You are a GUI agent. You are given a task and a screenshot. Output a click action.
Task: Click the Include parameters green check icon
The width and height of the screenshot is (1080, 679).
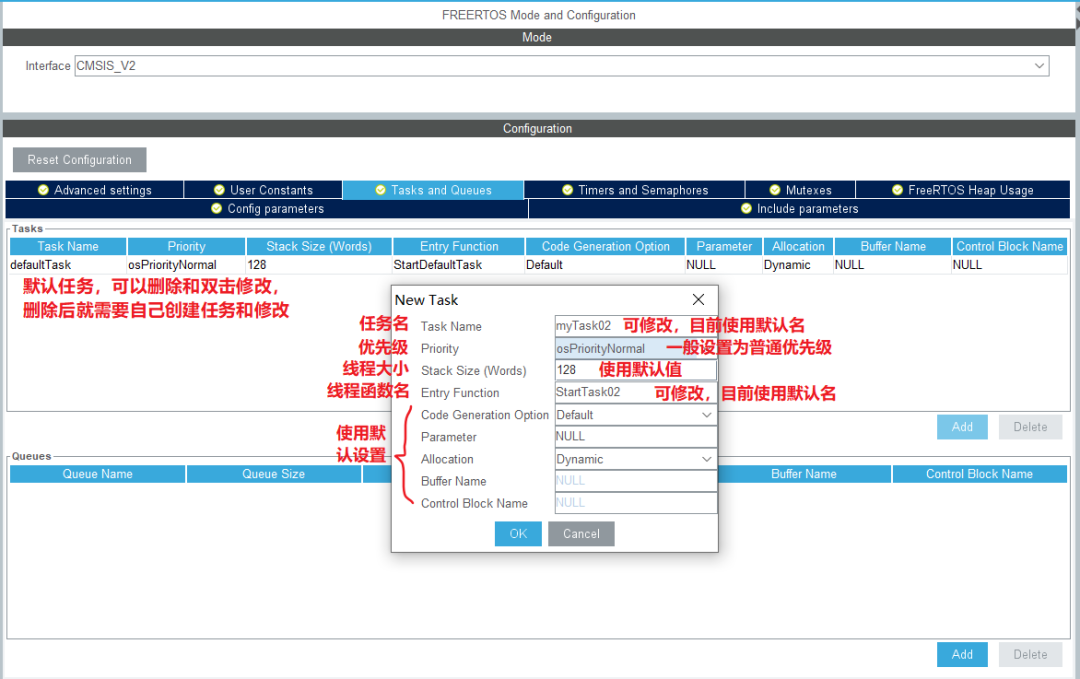tap(746, 209)
